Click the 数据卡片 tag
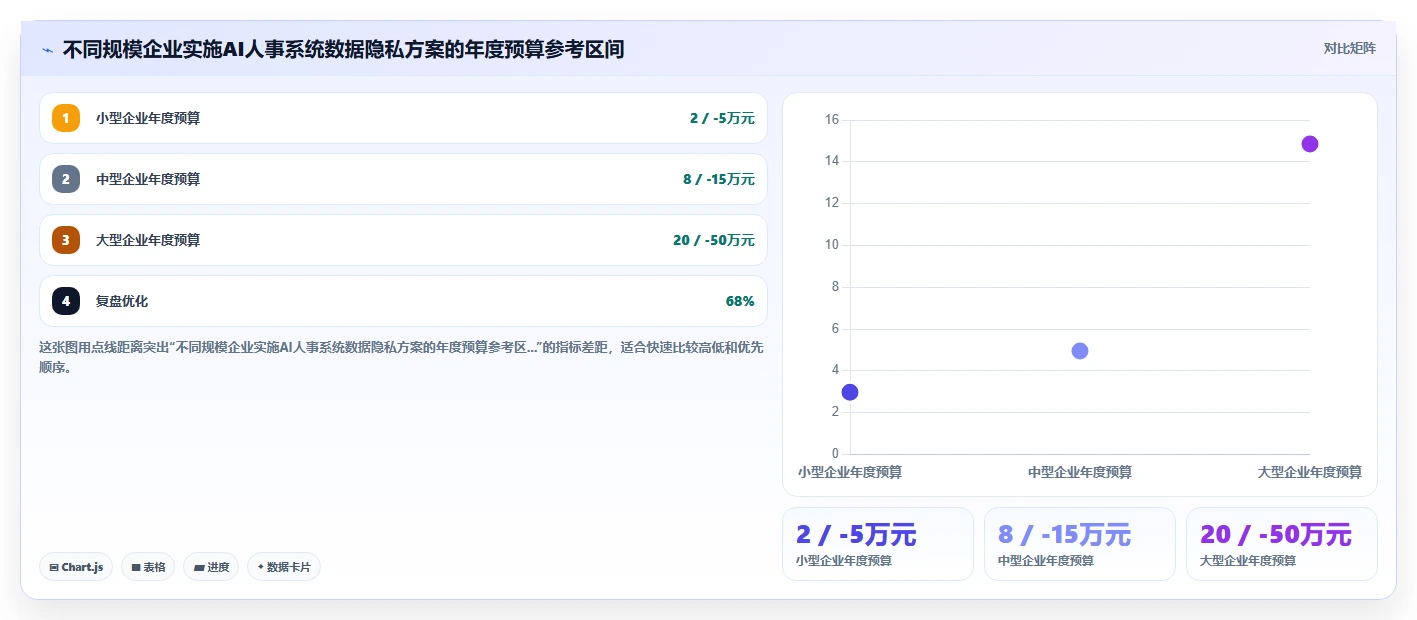Screen dimensions: 1417x620 [284, 567]
